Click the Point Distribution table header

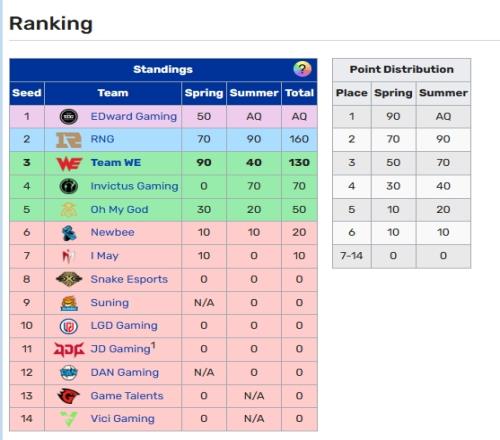402,69
